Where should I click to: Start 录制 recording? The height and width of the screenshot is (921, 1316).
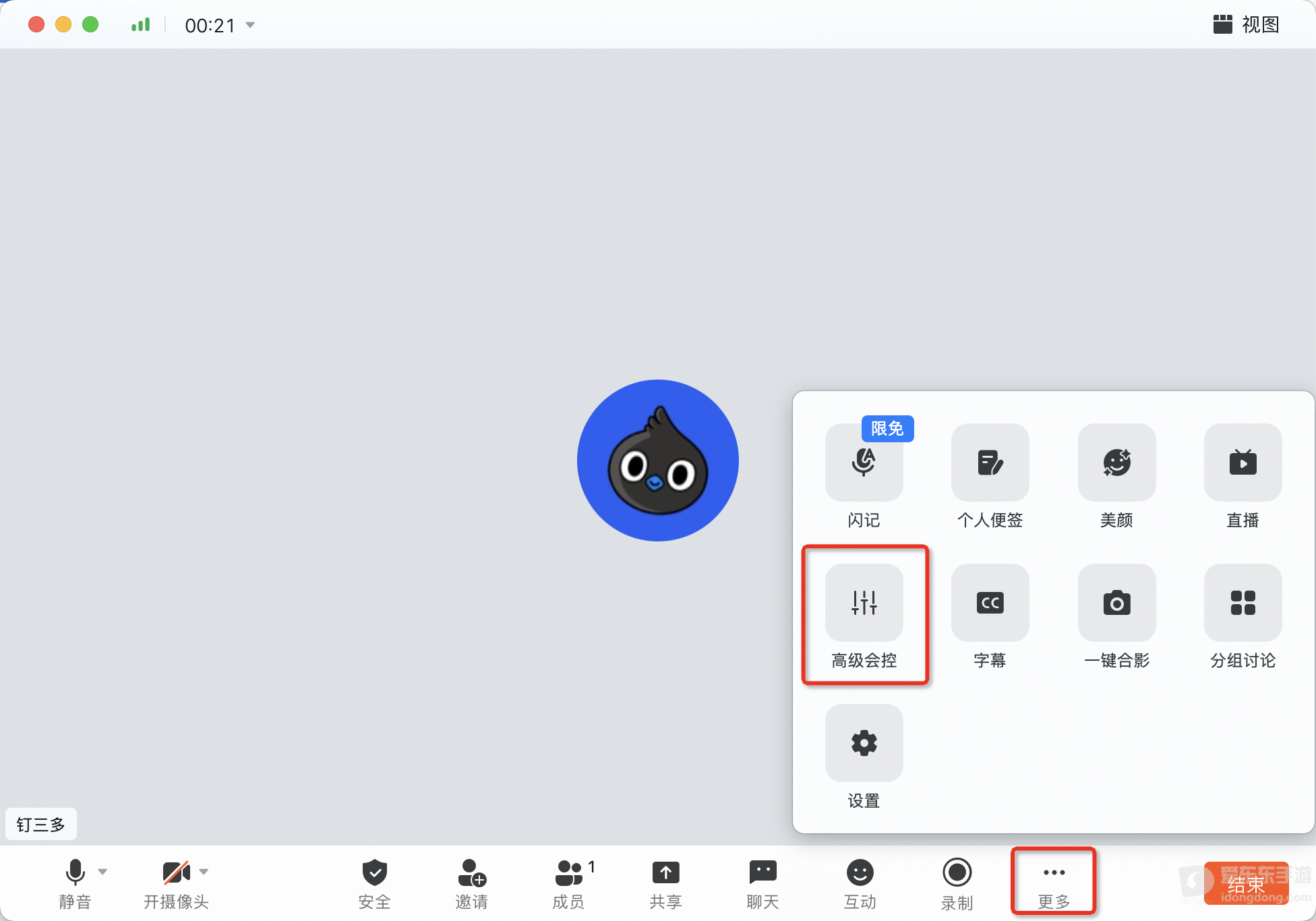[957, 884]
